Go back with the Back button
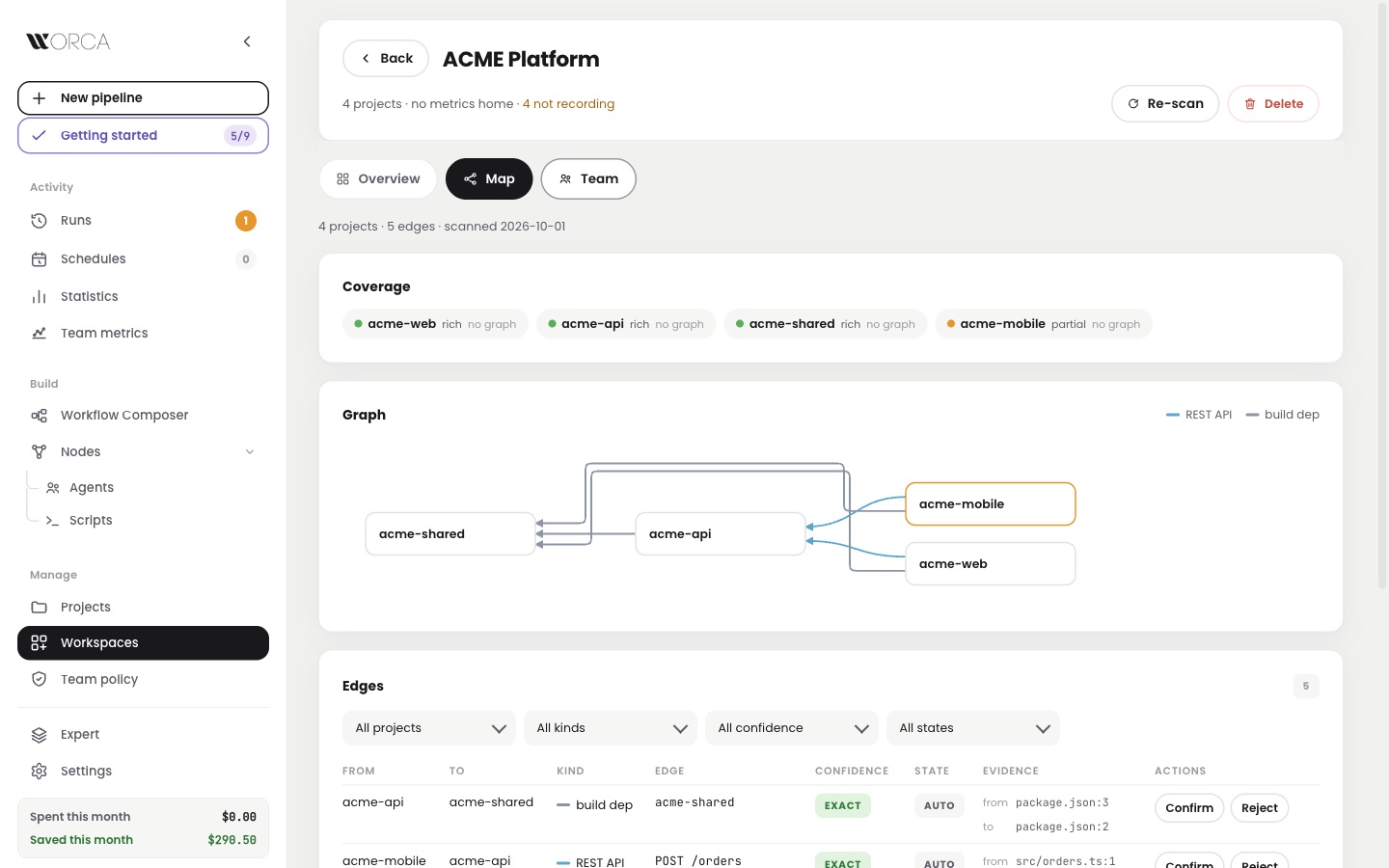Image resolution: width=1389 pixels, height=868 pixels. [x=386, y=59]
